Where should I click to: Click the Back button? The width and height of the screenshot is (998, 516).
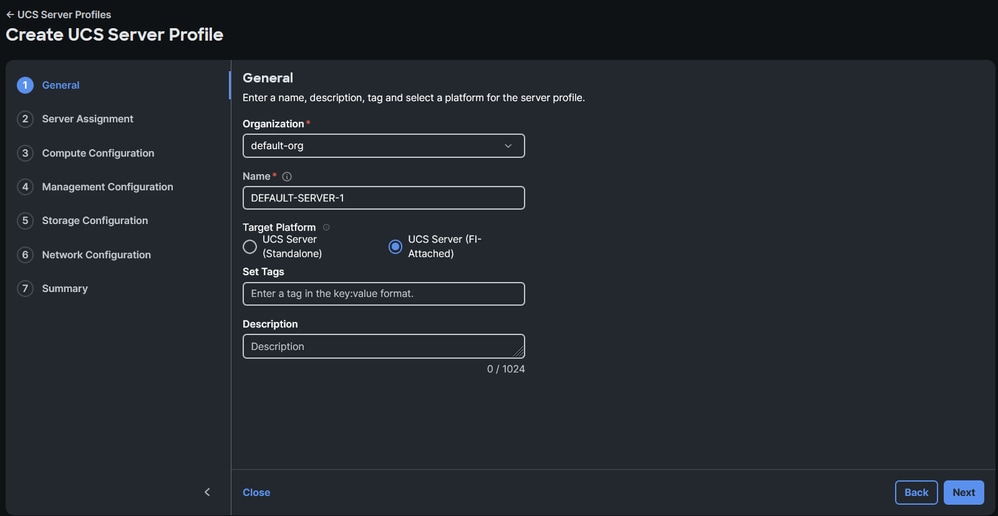point(917,492)
